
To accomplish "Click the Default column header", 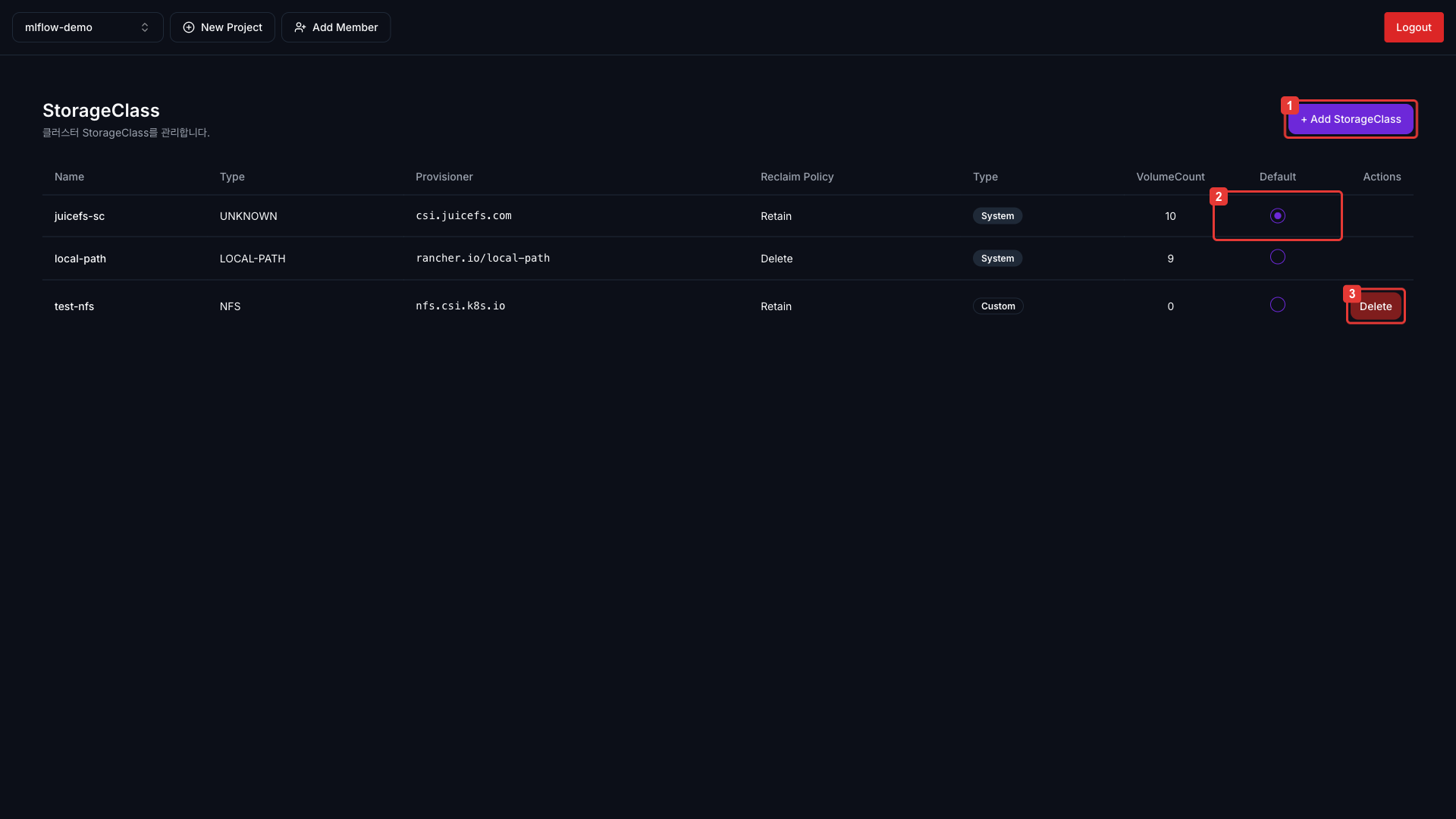I will [x=1277, y=177].
